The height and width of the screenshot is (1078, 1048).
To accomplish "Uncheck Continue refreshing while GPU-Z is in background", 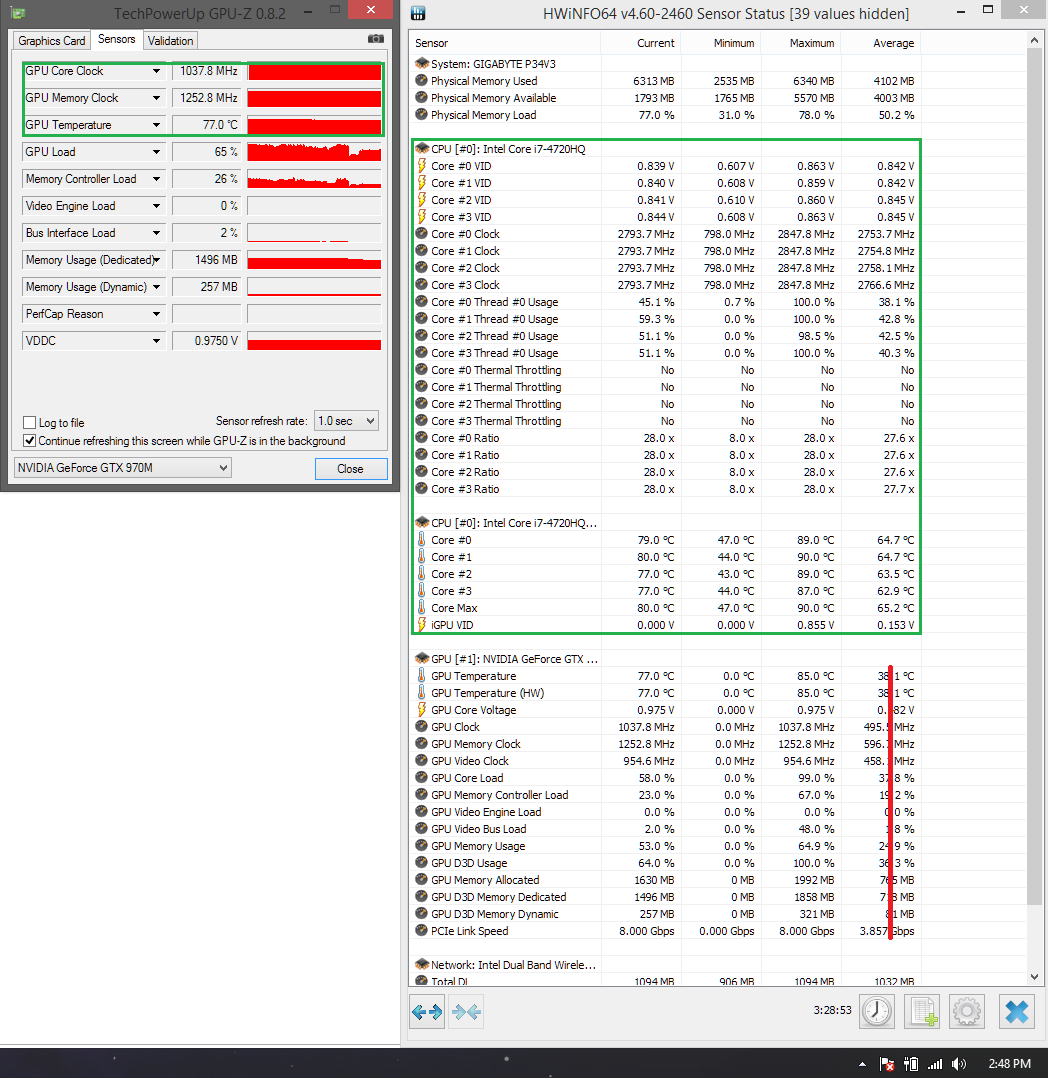I will (x=30, y=440).
